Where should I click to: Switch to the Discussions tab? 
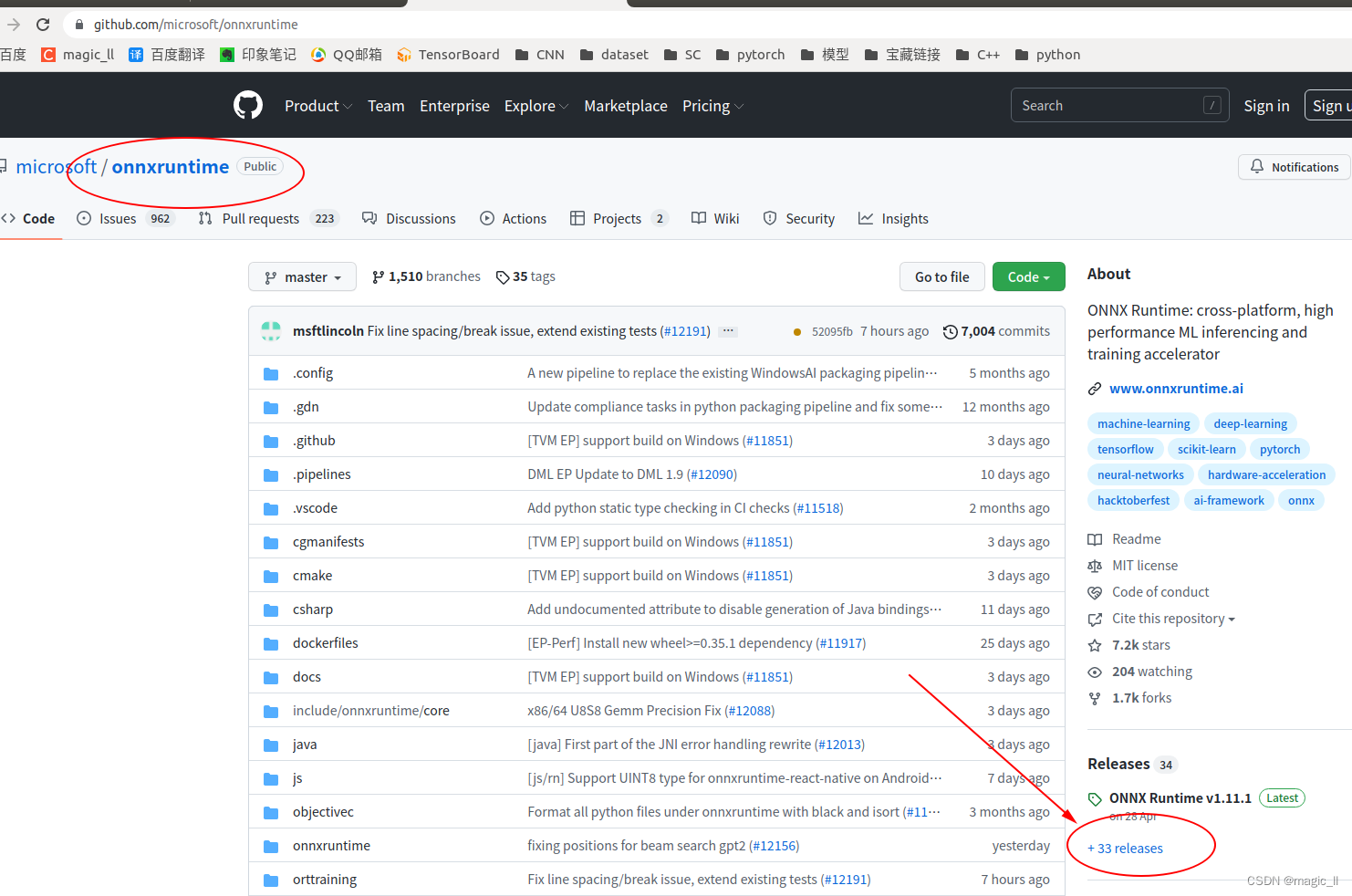pos(409,219)
